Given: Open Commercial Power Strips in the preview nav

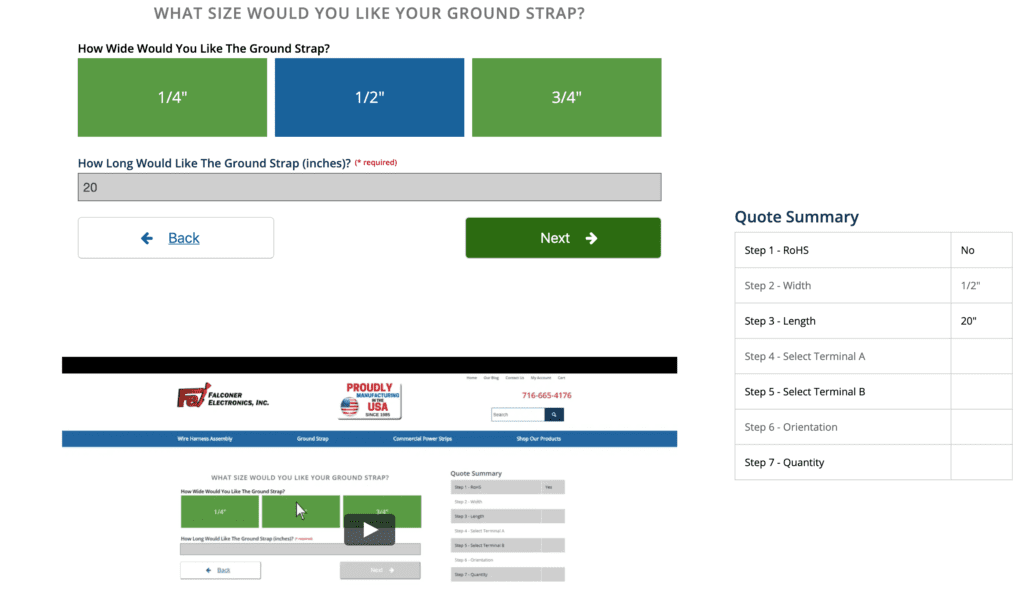Looking at the screenshot, I should 423,439.
